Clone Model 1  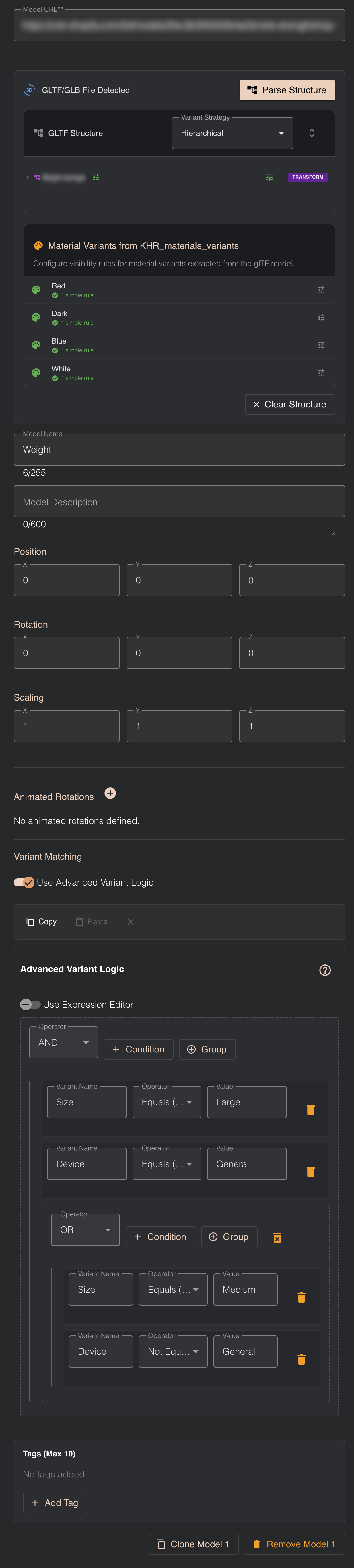[193, 1544]
